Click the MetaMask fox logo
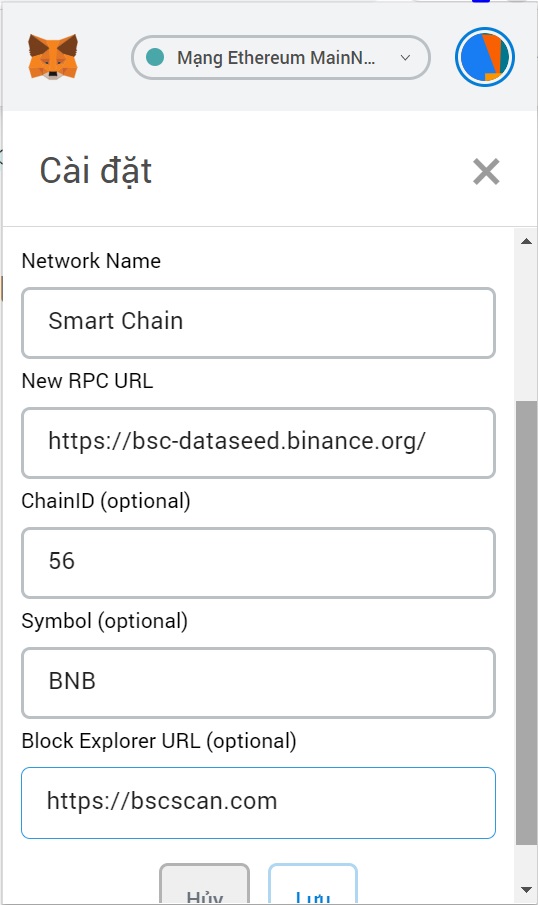Viewport: 538px width, 905px height. click(53, 57)
